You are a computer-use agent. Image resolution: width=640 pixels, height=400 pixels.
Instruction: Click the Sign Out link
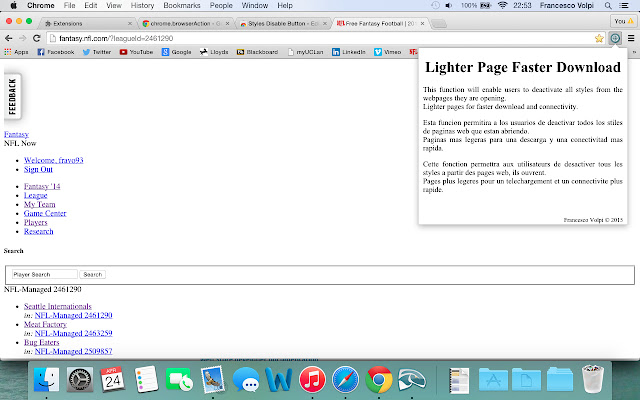click(38, 169)
